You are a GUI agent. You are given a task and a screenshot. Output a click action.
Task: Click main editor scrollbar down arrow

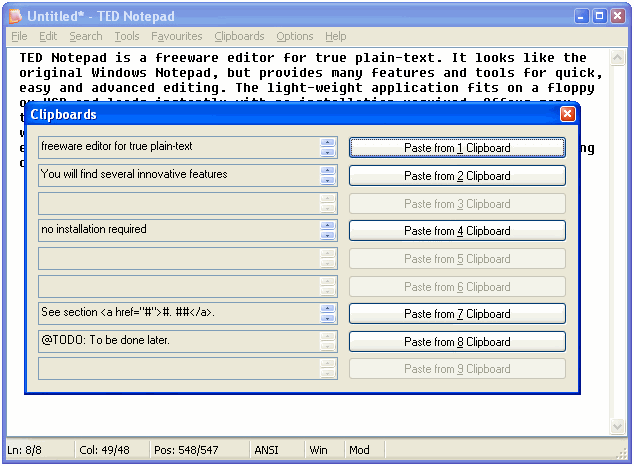point(617,426)
